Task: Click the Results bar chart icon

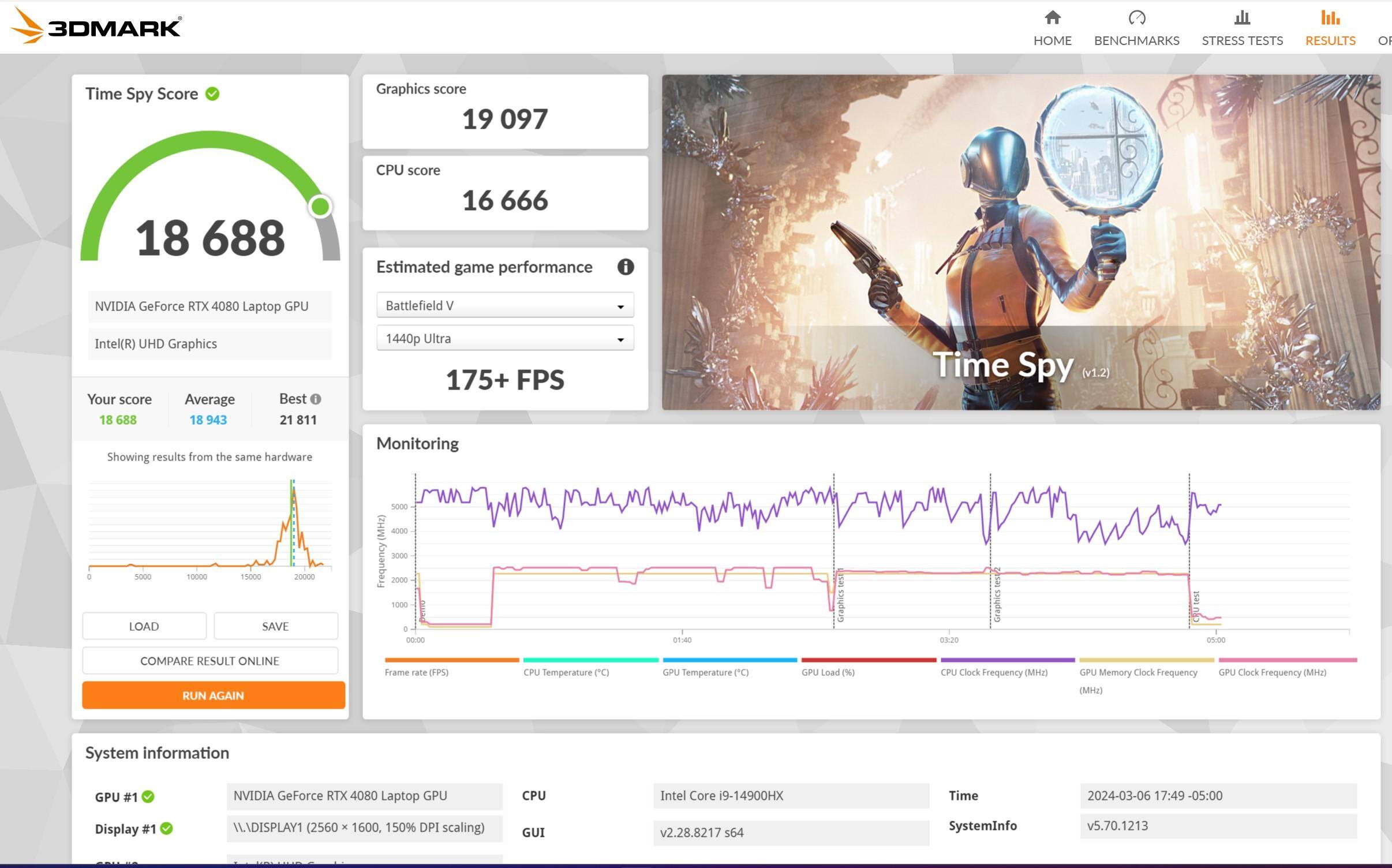Action: pos(1330,18)
